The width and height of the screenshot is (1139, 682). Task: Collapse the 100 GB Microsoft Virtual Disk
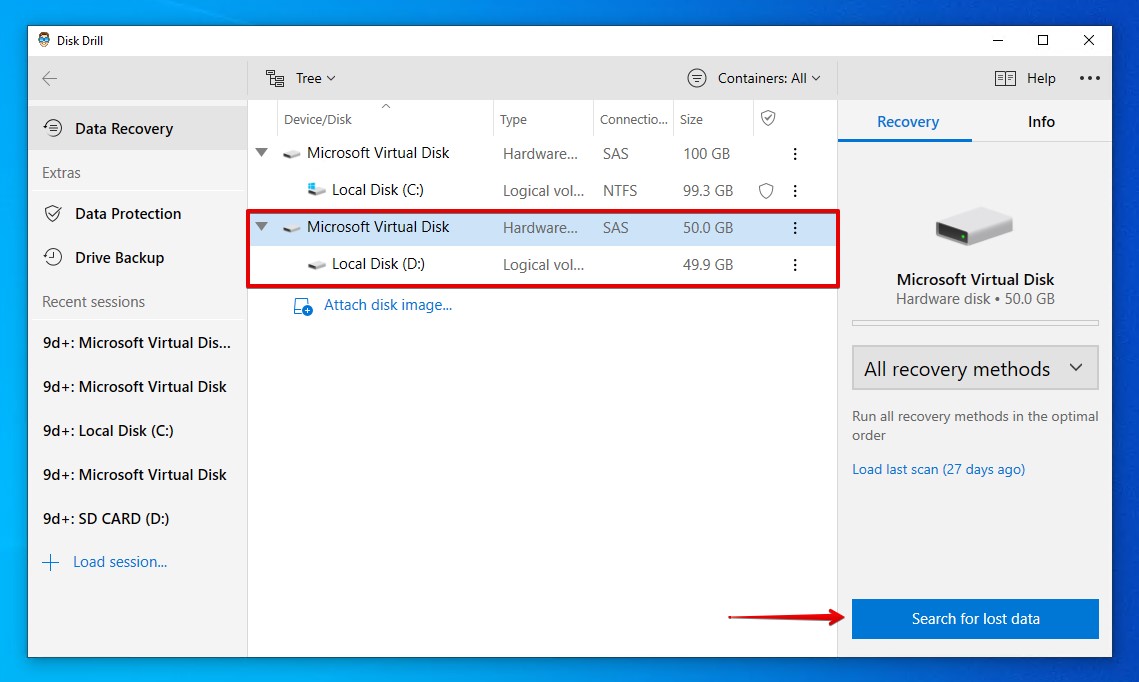point(262,153)
